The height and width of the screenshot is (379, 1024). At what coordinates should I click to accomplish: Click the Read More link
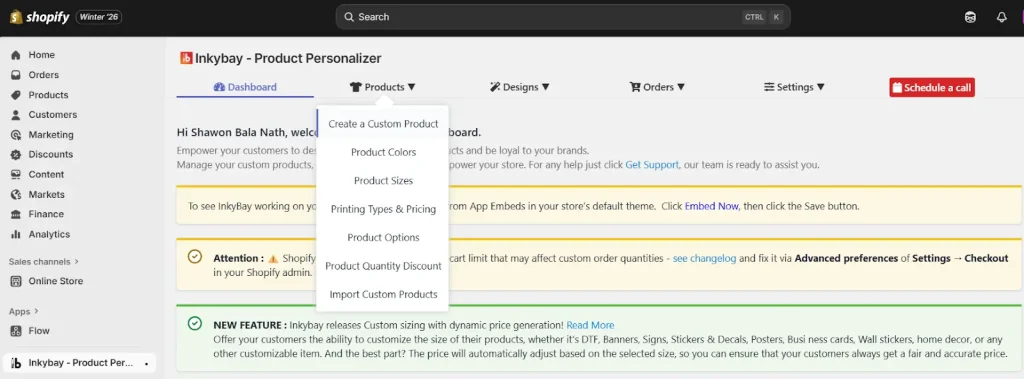click(590, 325)
